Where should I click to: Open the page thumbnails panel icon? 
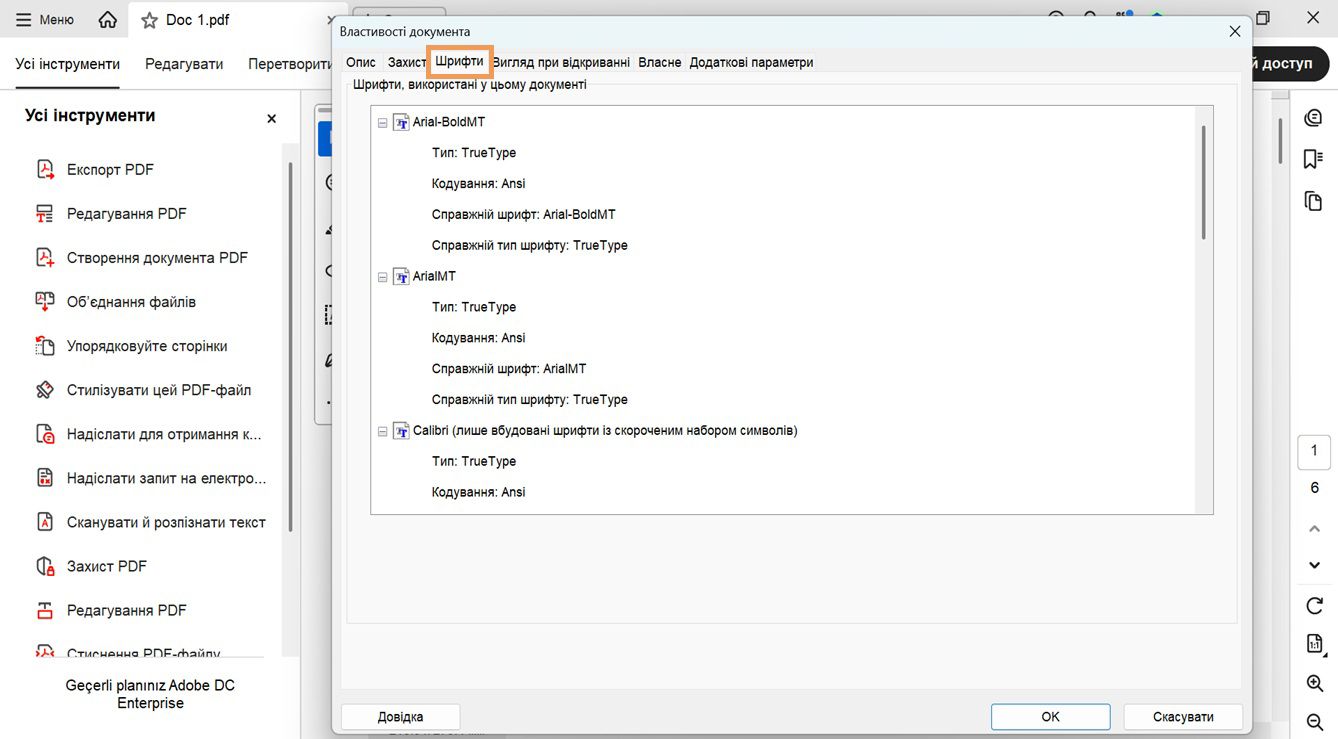(x=1314, y=201)
